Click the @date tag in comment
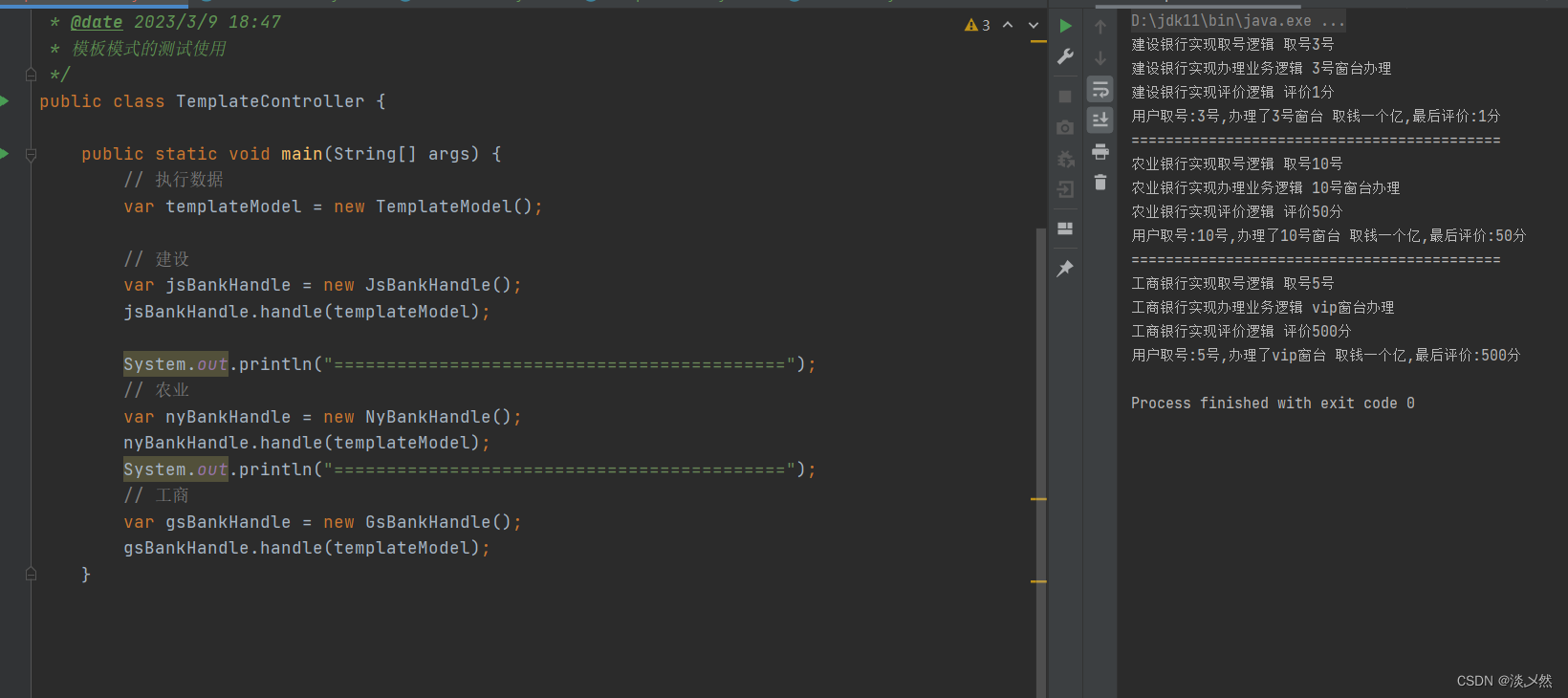Screen dimensions: 1568x698 point(97,22)
